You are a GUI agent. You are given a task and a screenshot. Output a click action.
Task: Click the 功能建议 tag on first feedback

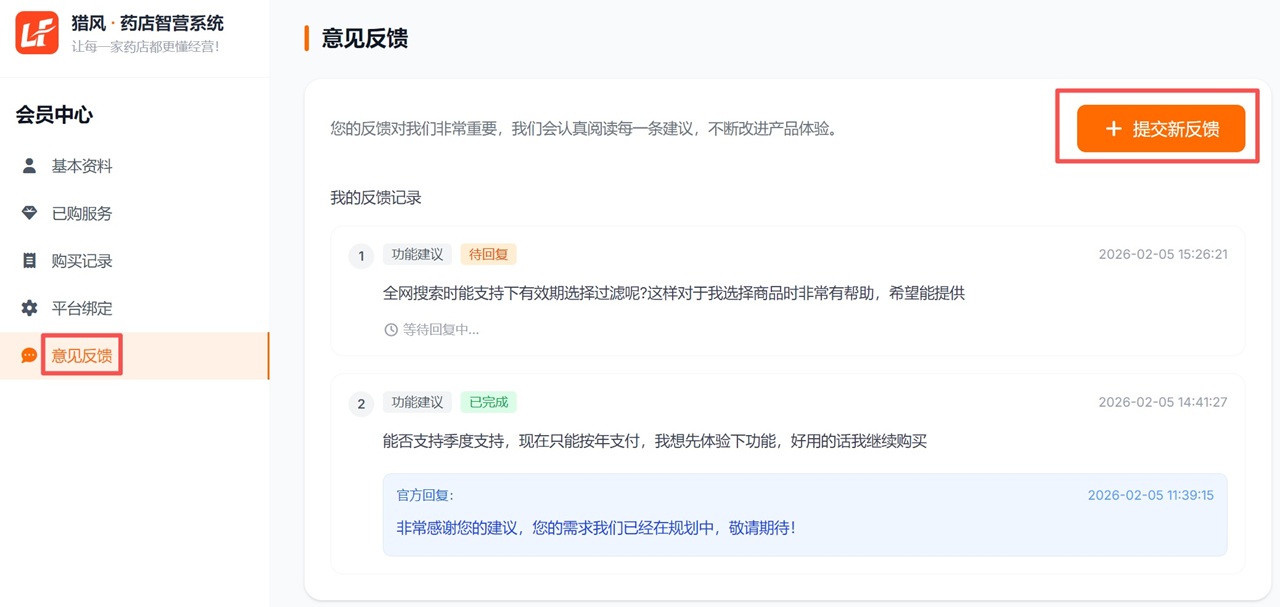(417, 254)
